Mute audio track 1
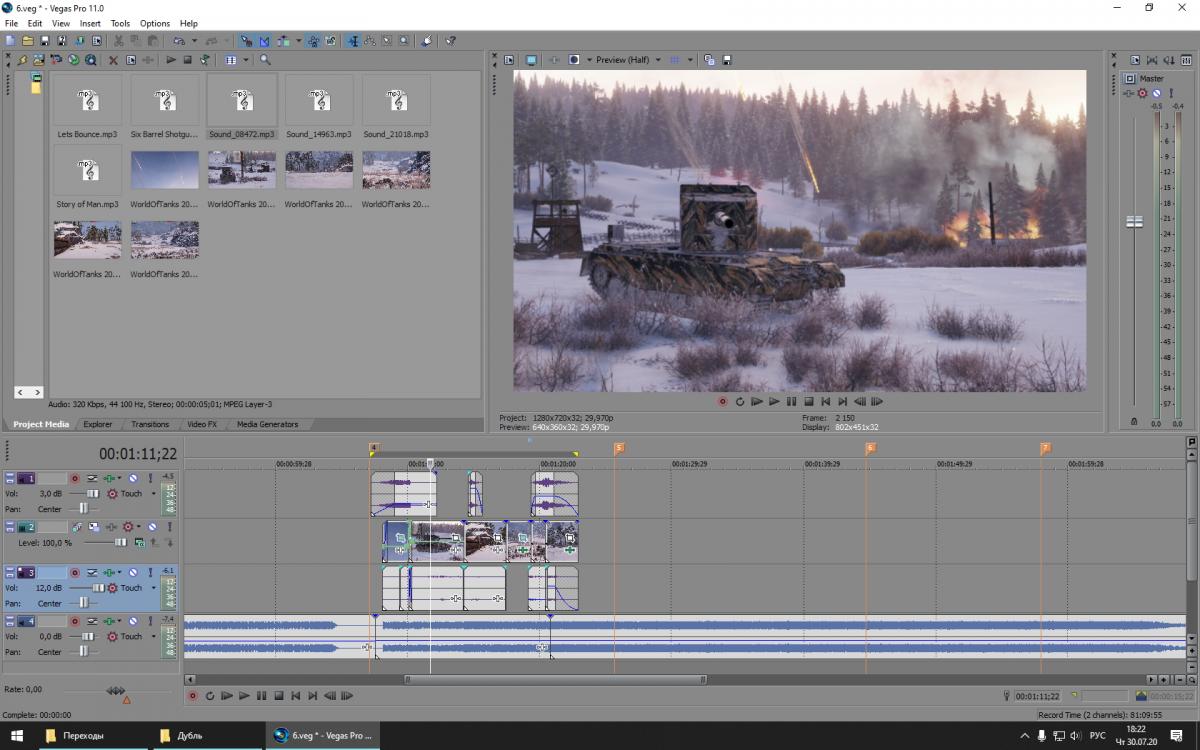Viewport: 1200px width, 750px height. 133,479
